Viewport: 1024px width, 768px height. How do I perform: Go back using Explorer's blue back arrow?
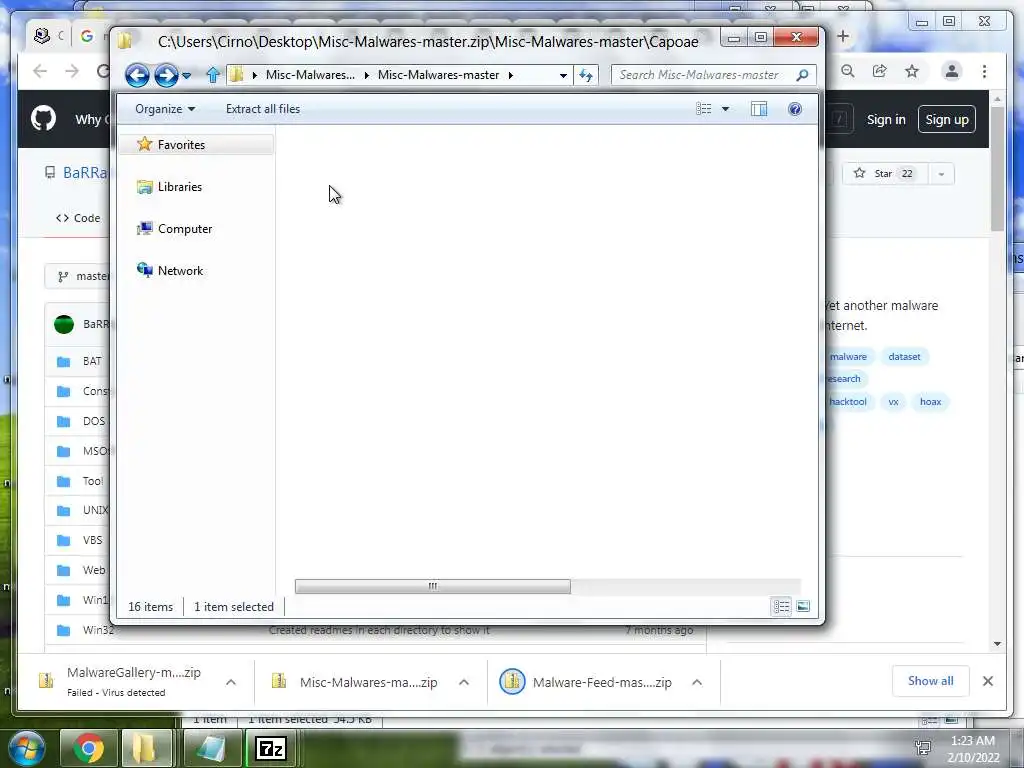(x=137, y=75)
